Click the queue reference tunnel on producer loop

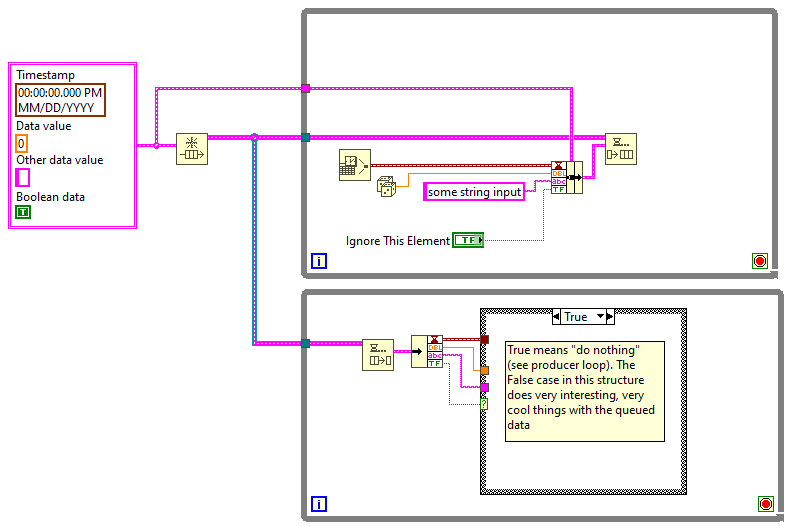click(305, 137)
